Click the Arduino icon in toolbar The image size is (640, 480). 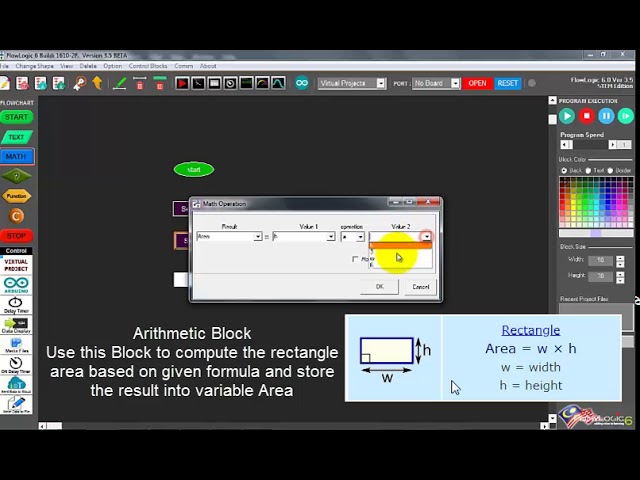click(x=301, y=83)
